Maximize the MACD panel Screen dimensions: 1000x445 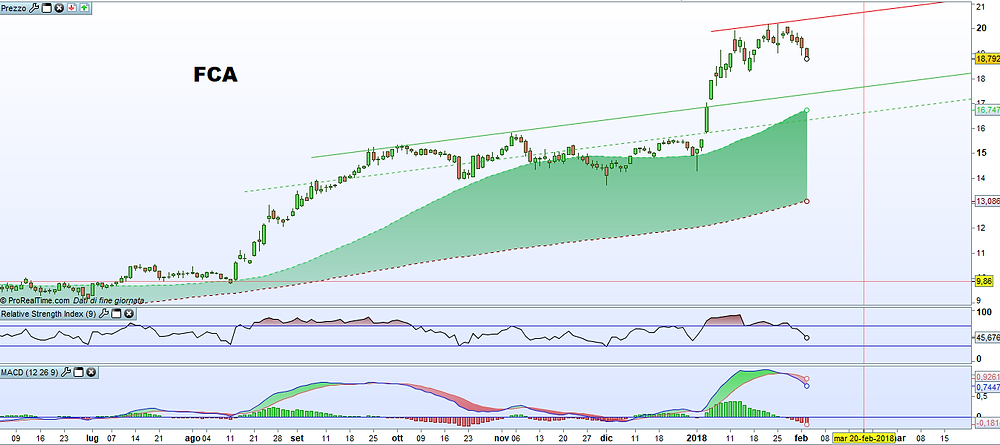coord(78,372)
